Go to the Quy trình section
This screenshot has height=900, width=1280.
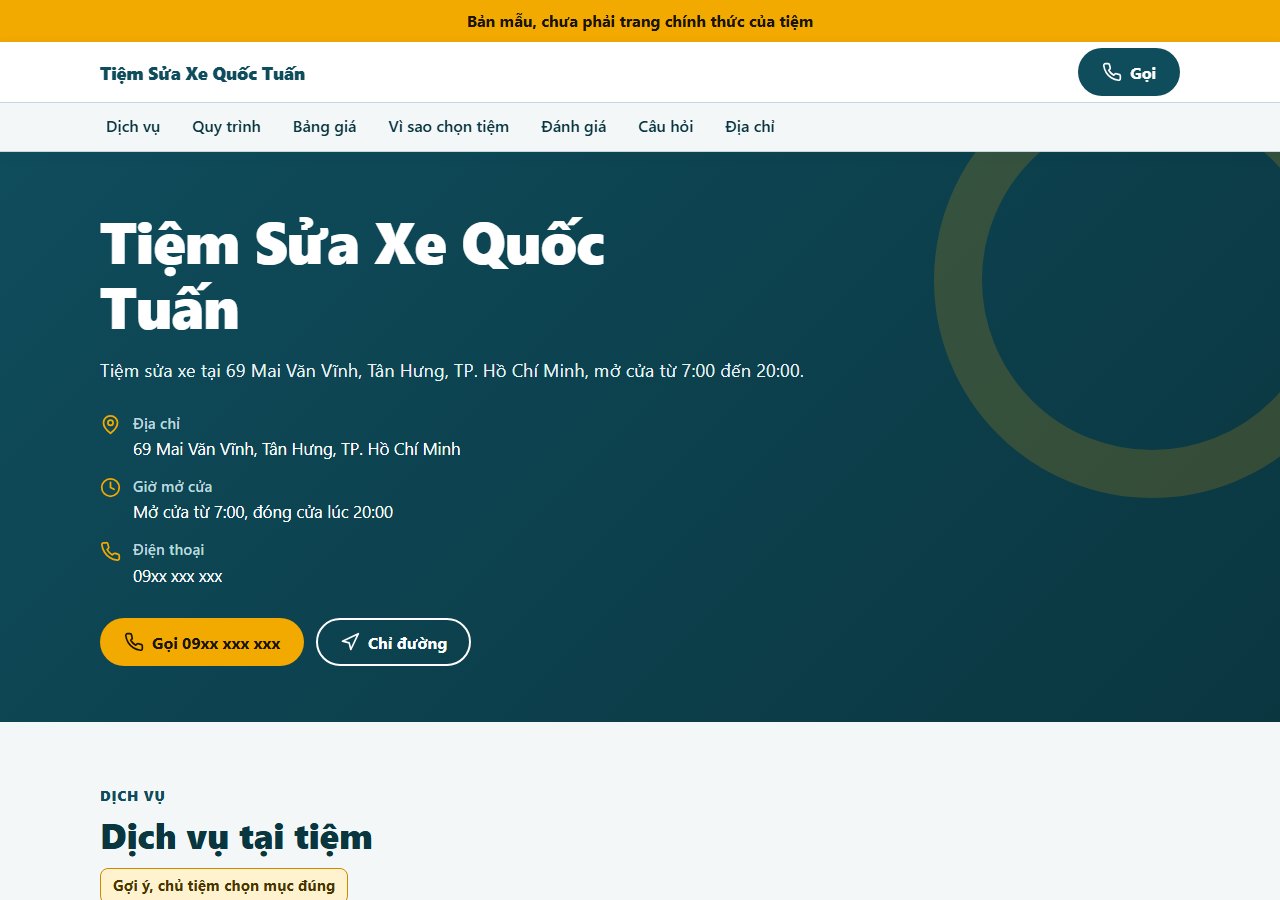click(226, 127)
